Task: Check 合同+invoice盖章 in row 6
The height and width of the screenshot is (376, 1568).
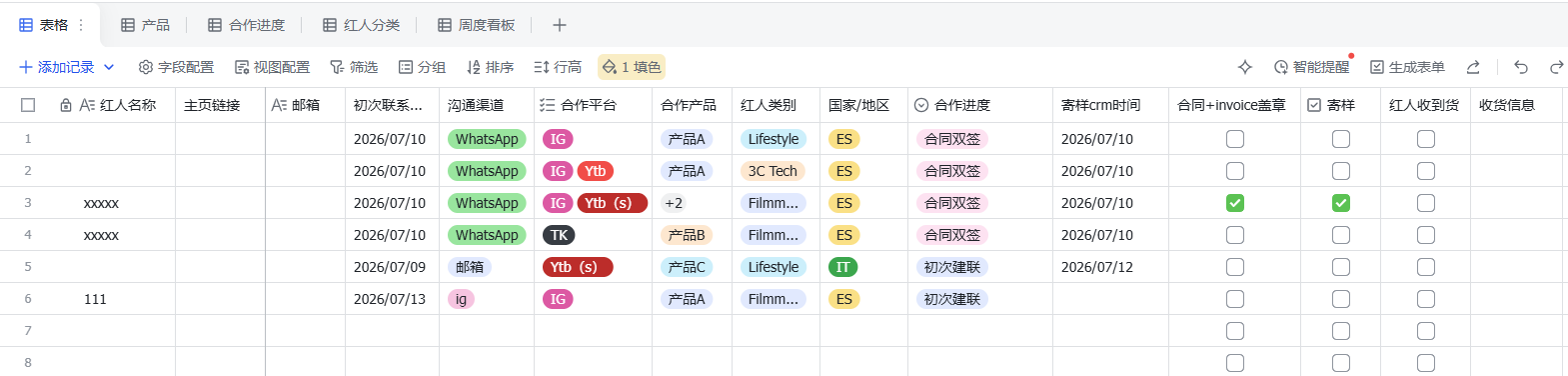Action: (x=1235, y=299)
